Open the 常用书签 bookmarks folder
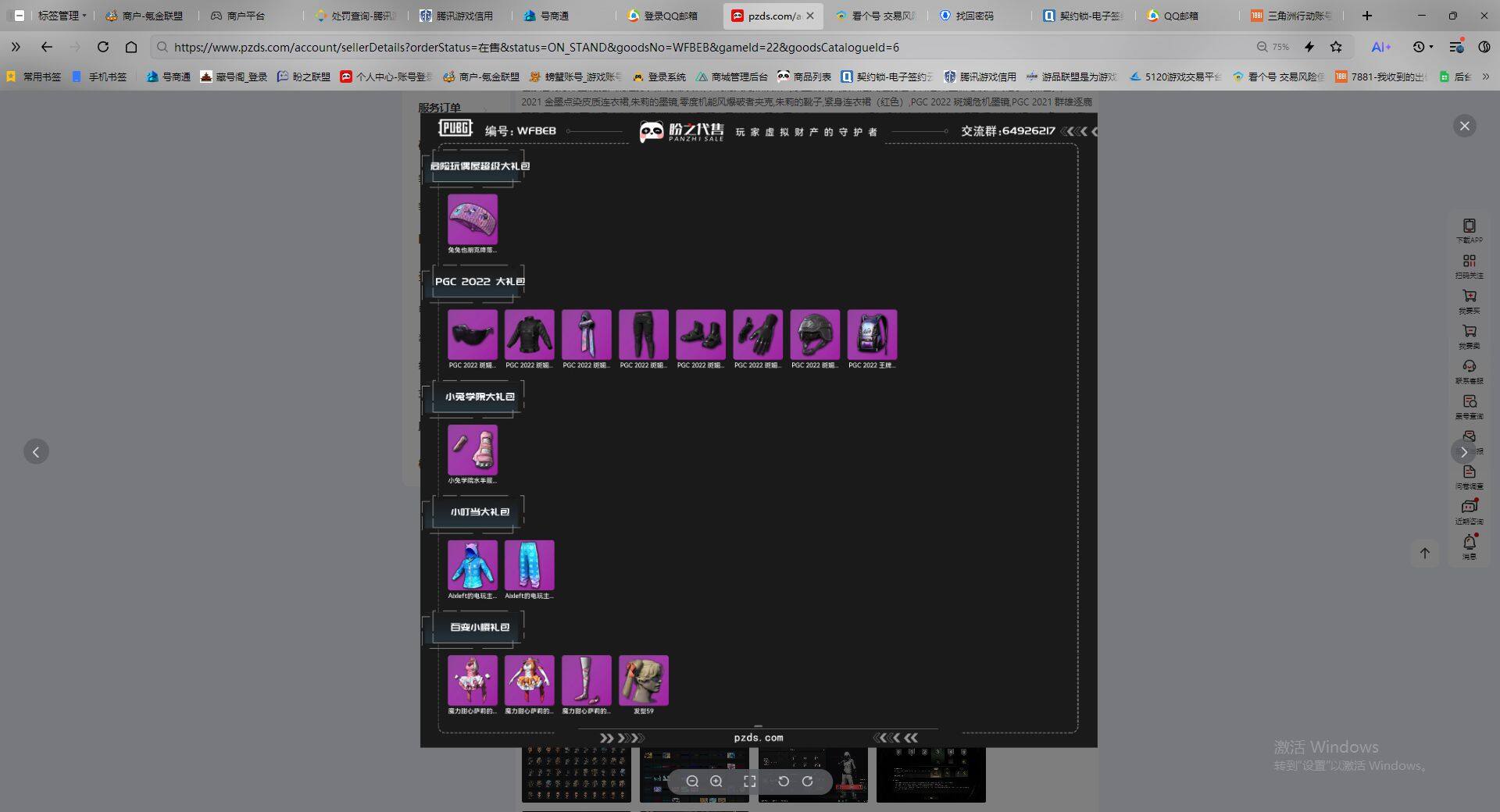Image resolution: width=1500 pixels, height=812 pixels. [x=34, y=77]
